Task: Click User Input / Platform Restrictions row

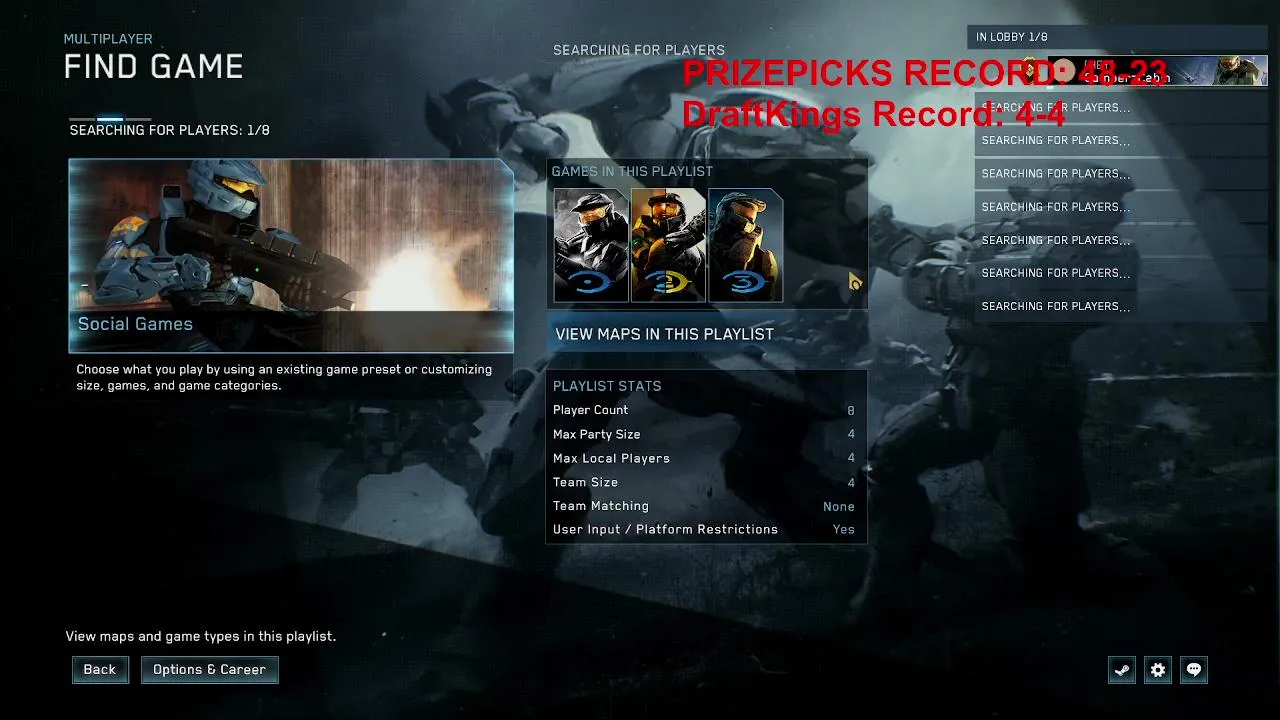Action: [x=704, y=529]
